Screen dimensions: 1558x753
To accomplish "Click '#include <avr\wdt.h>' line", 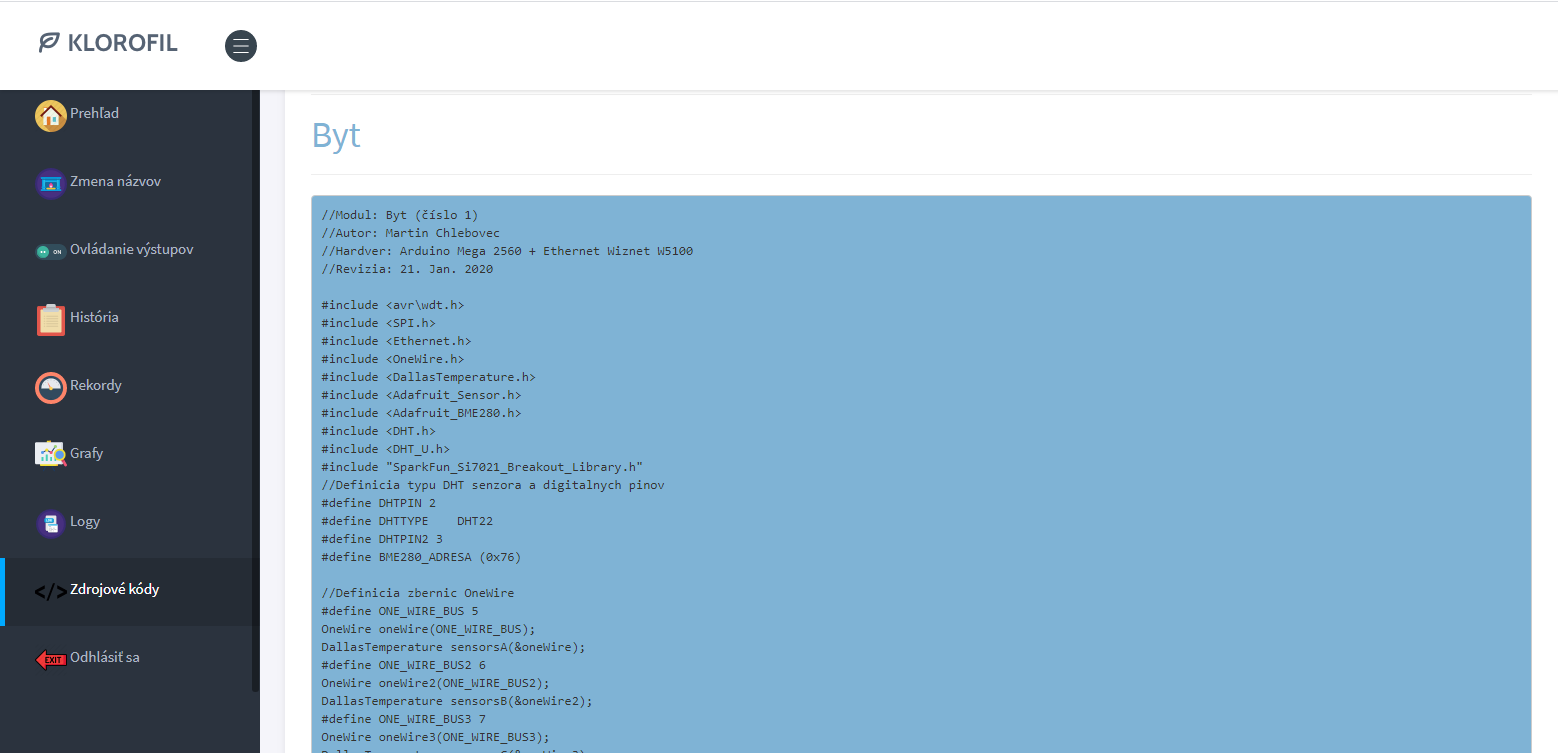I will pyautogui.click(x=393, y=305).
